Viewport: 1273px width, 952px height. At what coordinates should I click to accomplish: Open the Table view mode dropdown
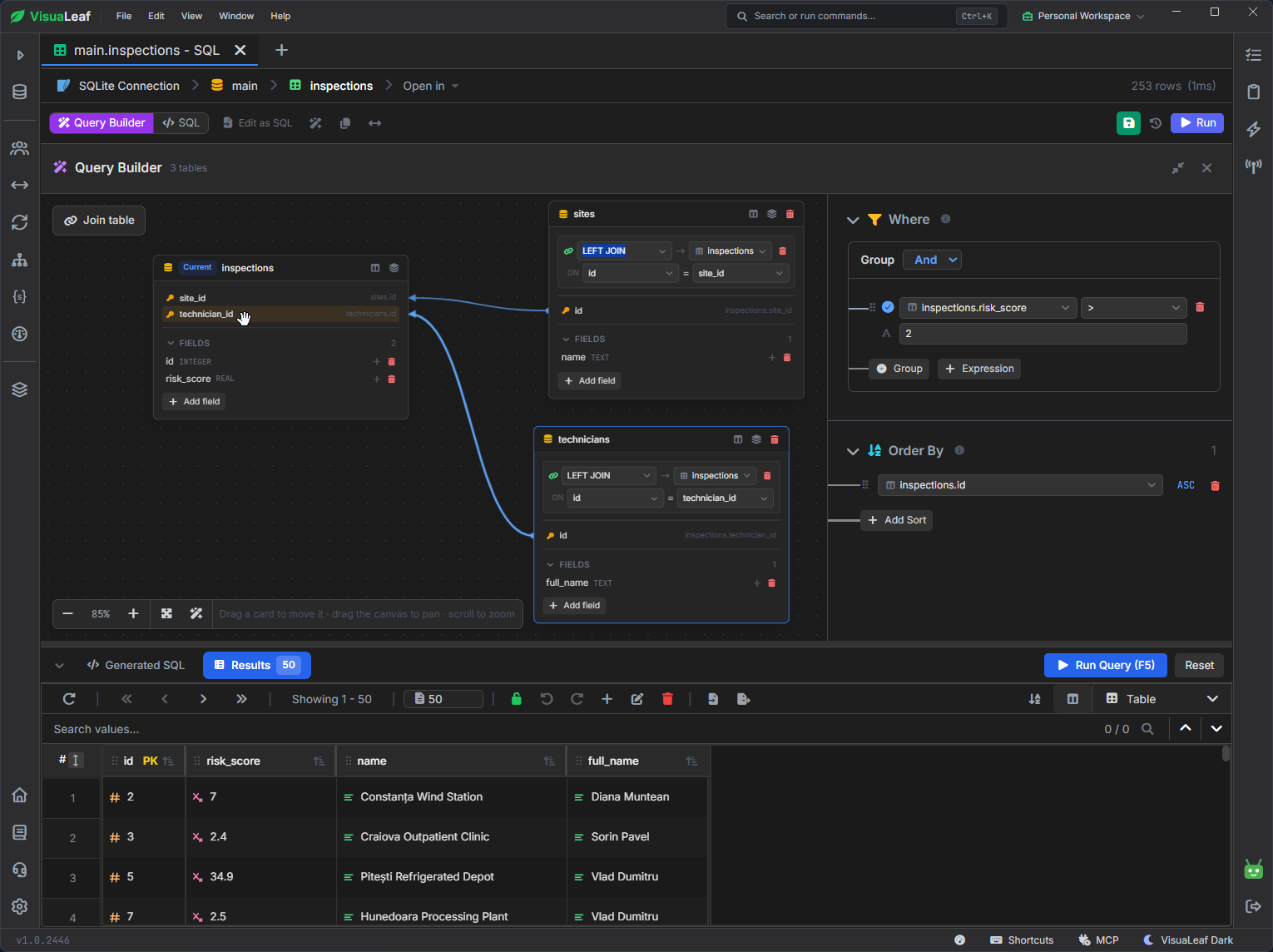(x=1162, y=699)
